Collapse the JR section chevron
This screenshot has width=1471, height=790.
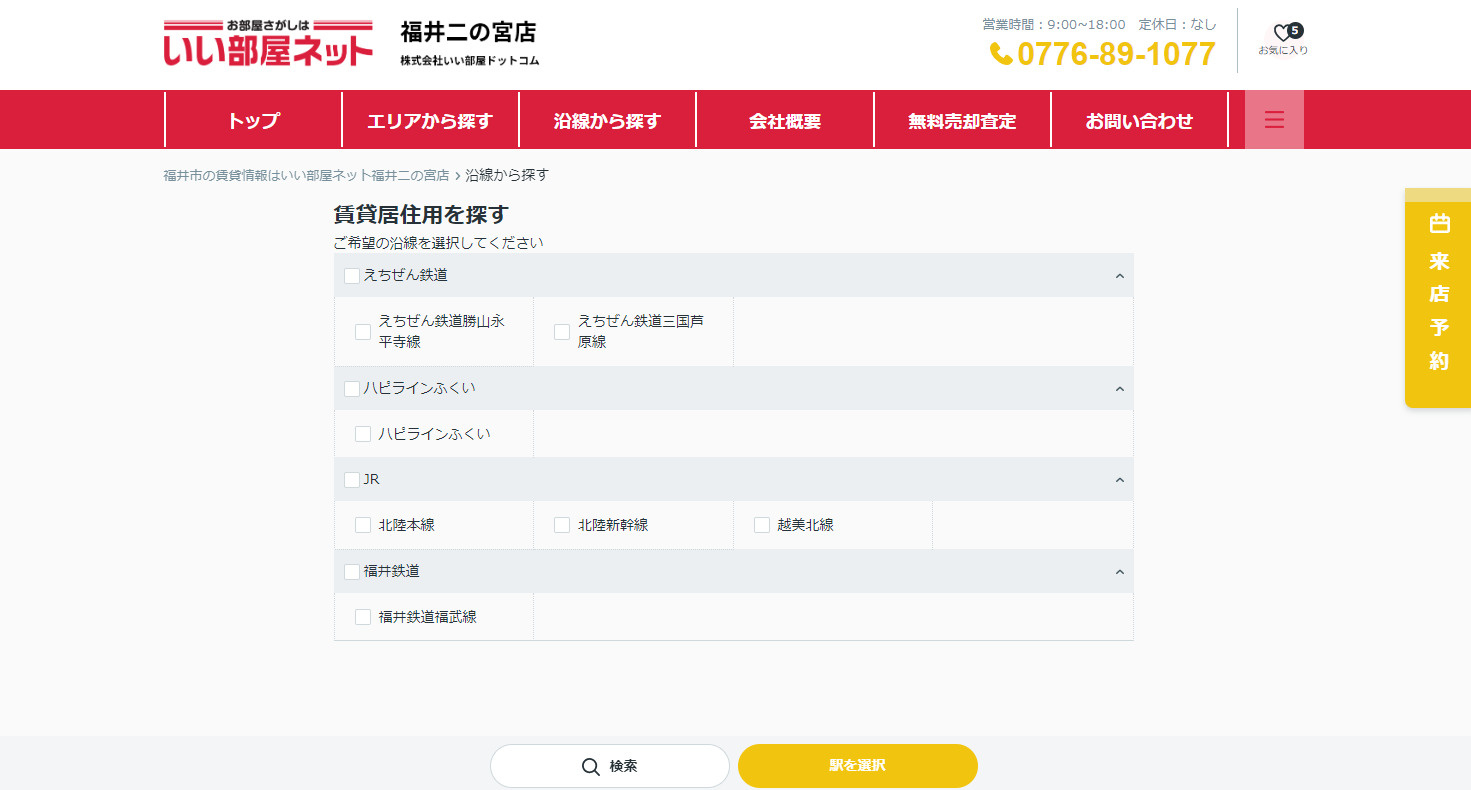pyautogui.click(x=1119, y=480)
